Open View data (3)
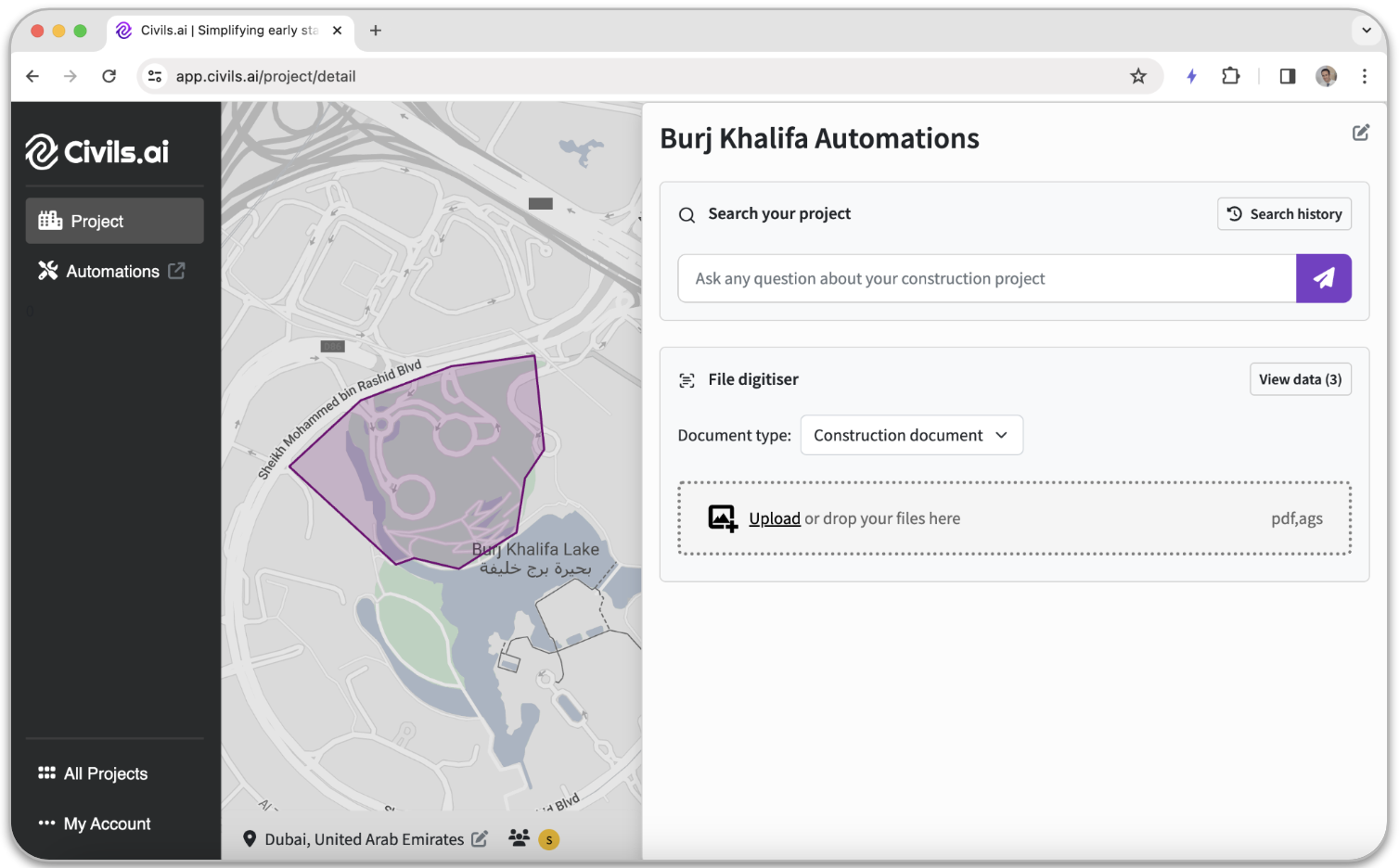 1301,379
